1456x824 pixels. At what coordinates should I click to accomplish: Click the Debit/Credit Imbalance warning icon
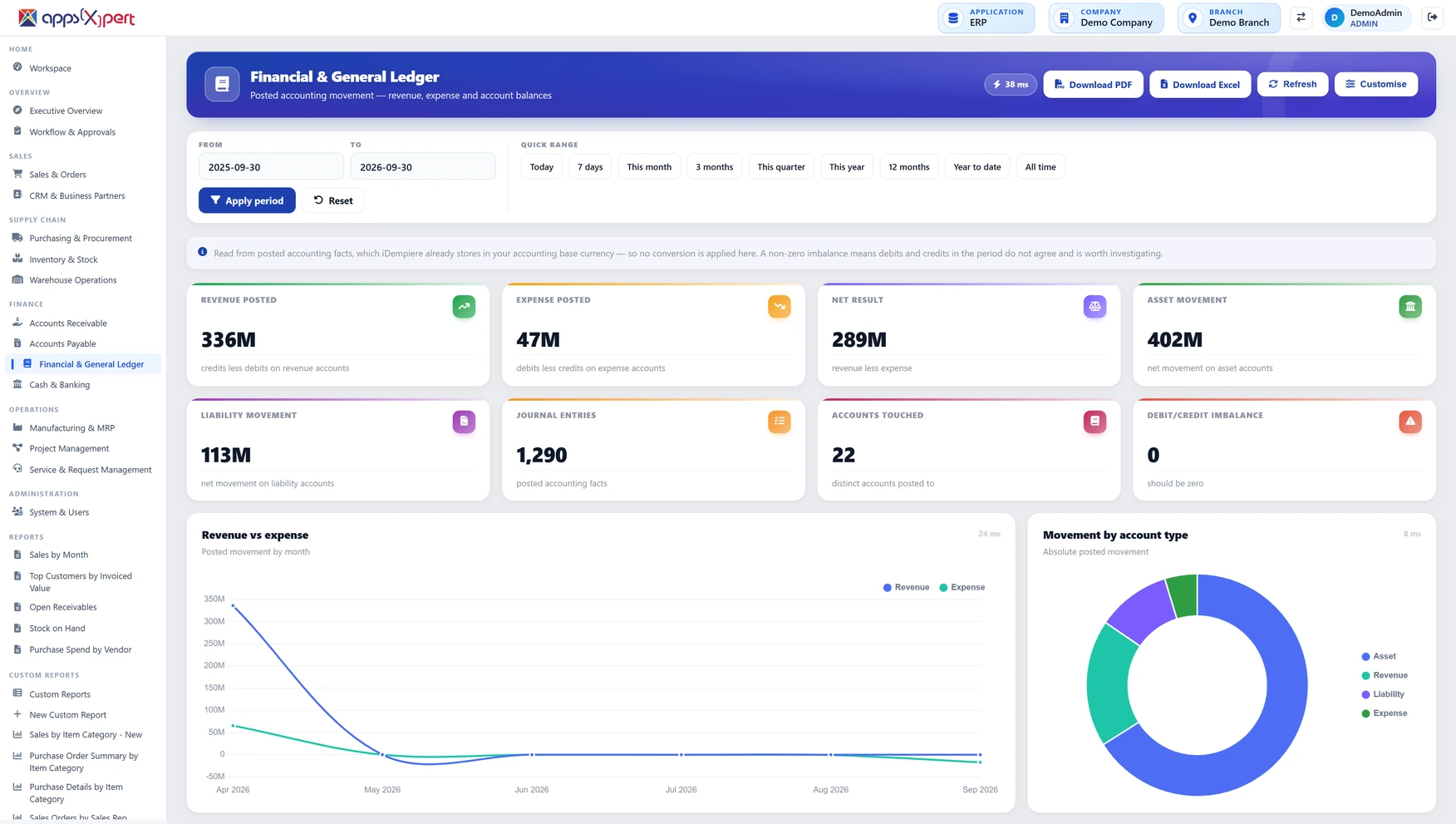pos(1410,422)
